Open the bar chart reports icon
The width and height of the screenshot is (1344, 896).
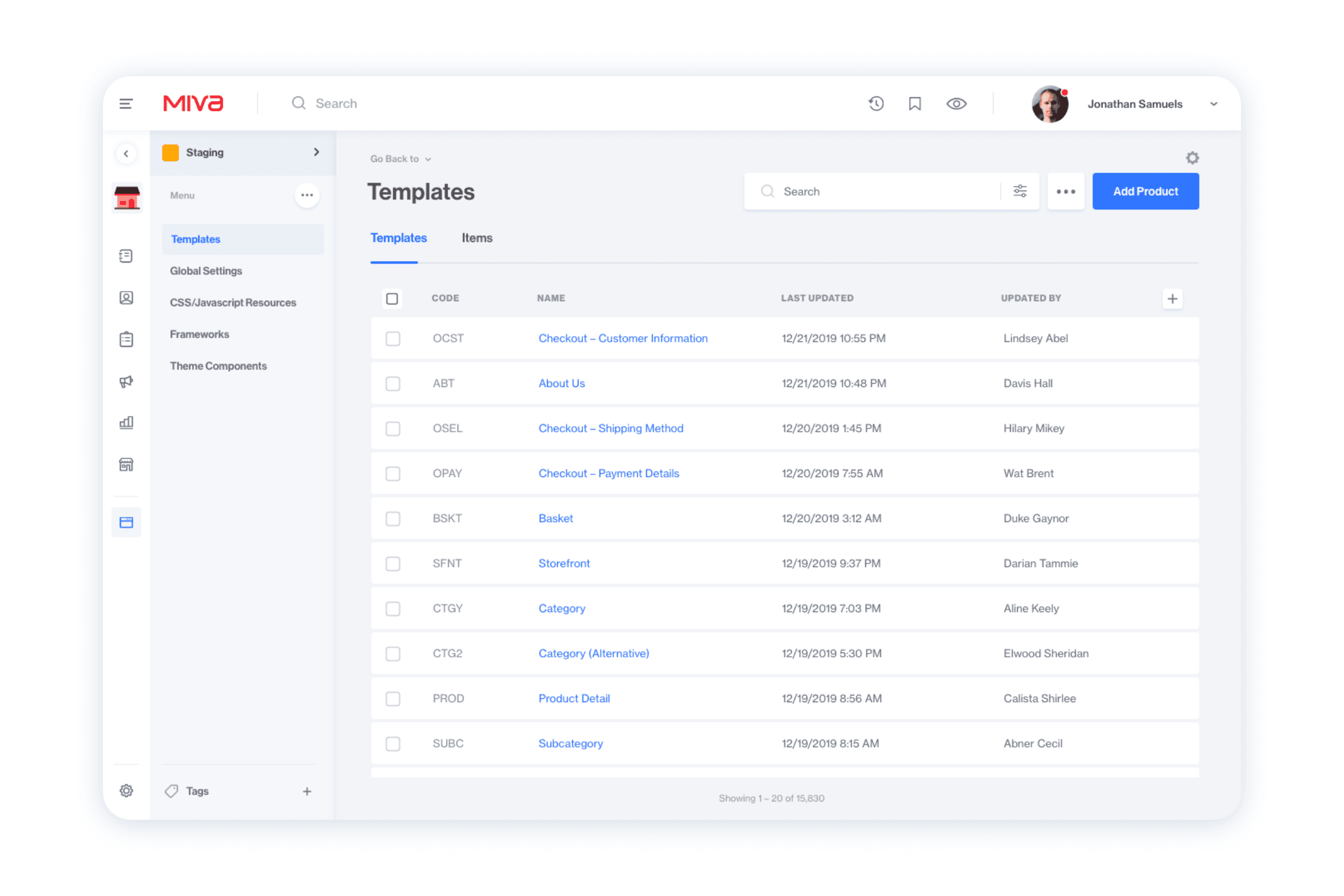[127, 423]
